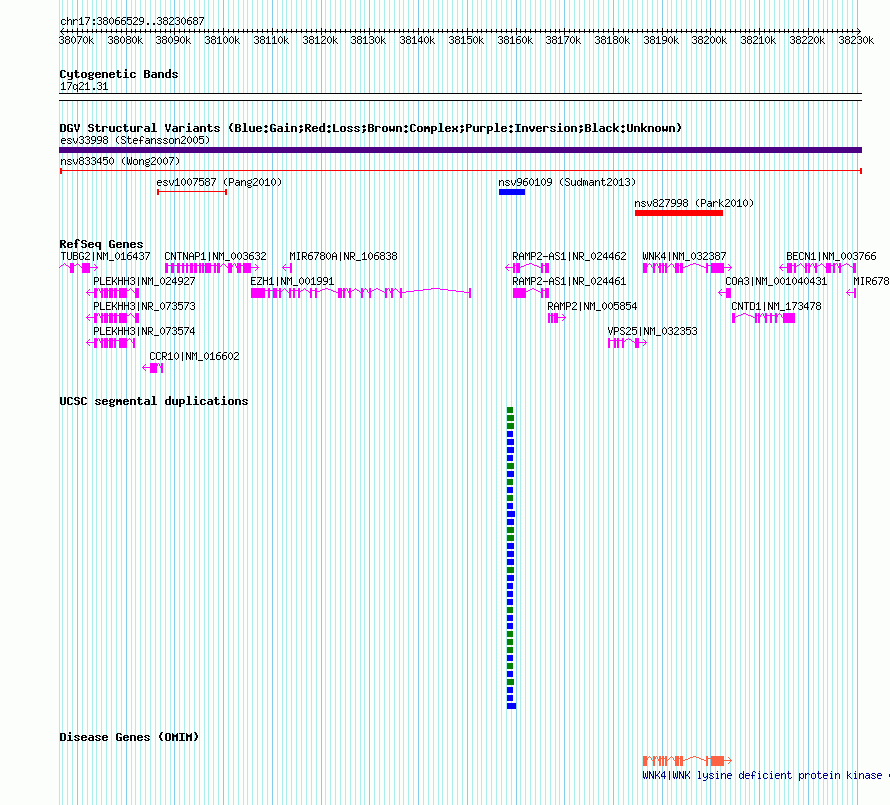Click the 38070k ruler tick label

(x=77, y=40)
